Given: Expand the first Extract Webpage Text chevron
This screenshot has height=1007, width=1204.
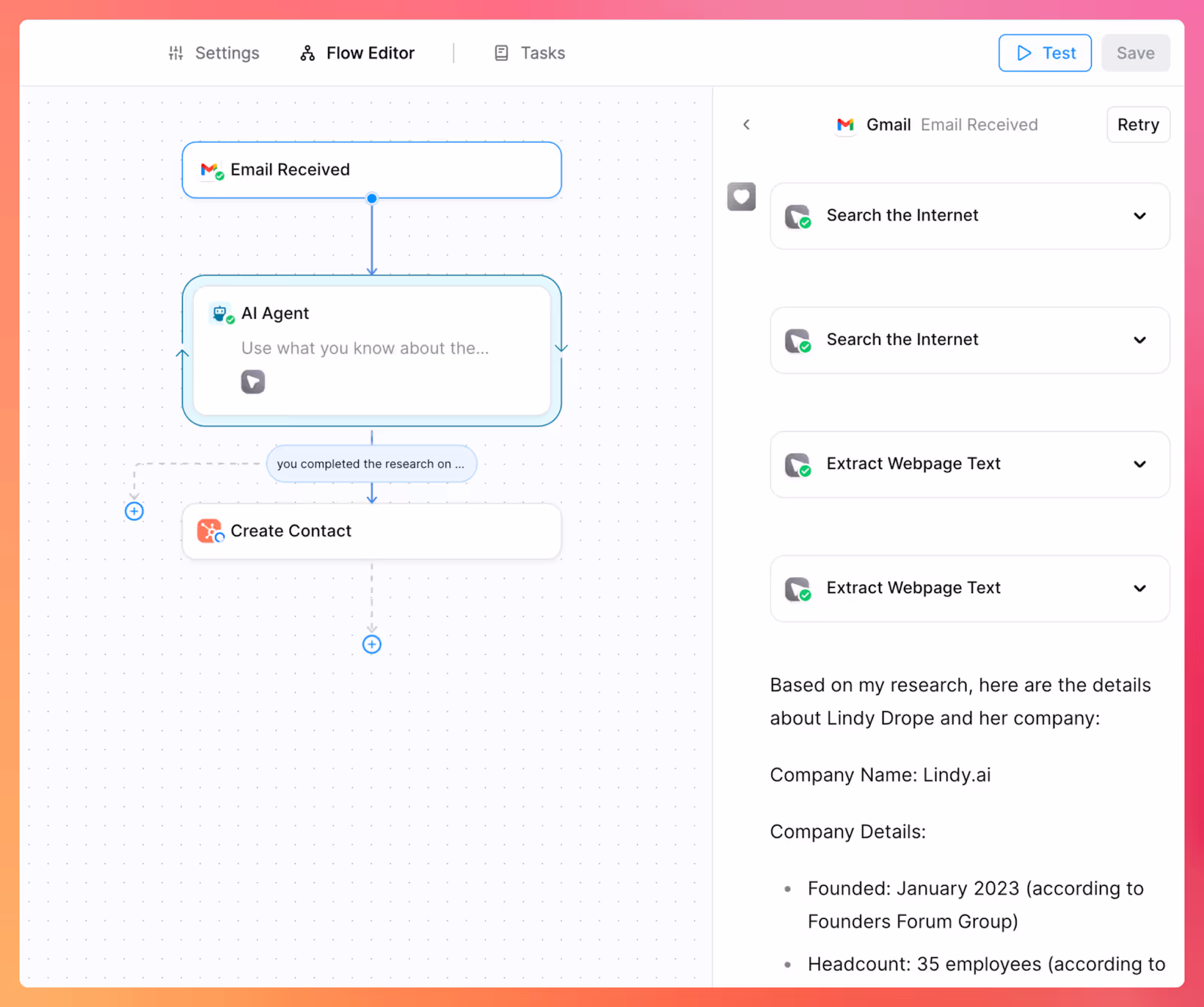Looking at the screenshot, I should tap(1140, 464).
